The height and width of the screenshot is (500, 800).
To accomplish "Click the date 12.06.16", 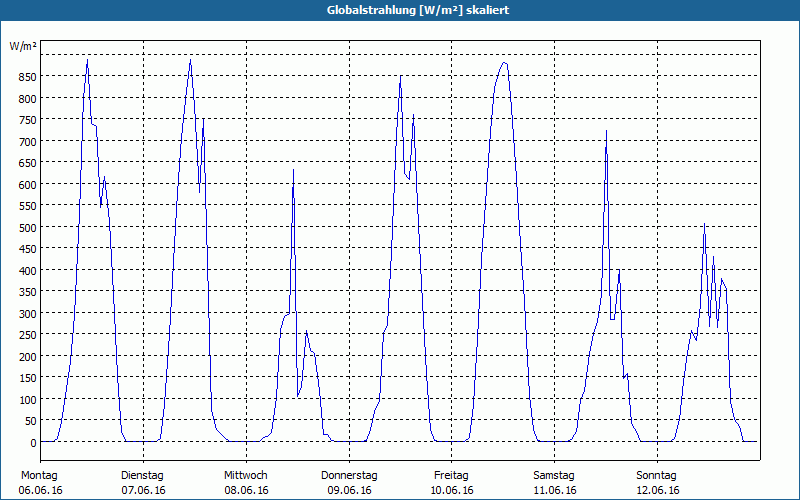I will tap(658, 490).
